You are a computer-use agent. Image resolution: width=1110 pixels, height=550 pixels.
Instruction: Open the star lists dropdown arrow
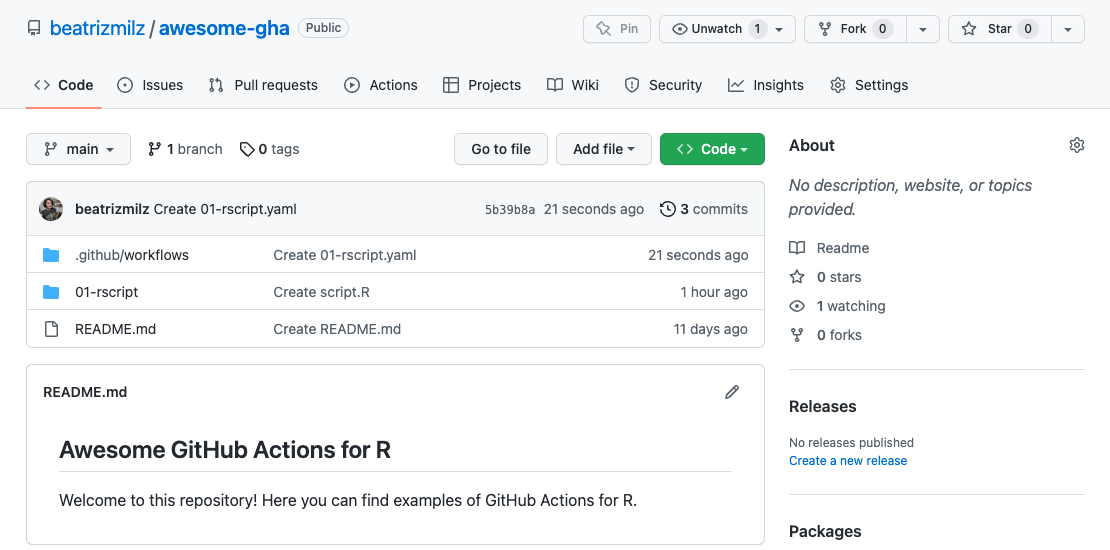[x=1068, y=29]
